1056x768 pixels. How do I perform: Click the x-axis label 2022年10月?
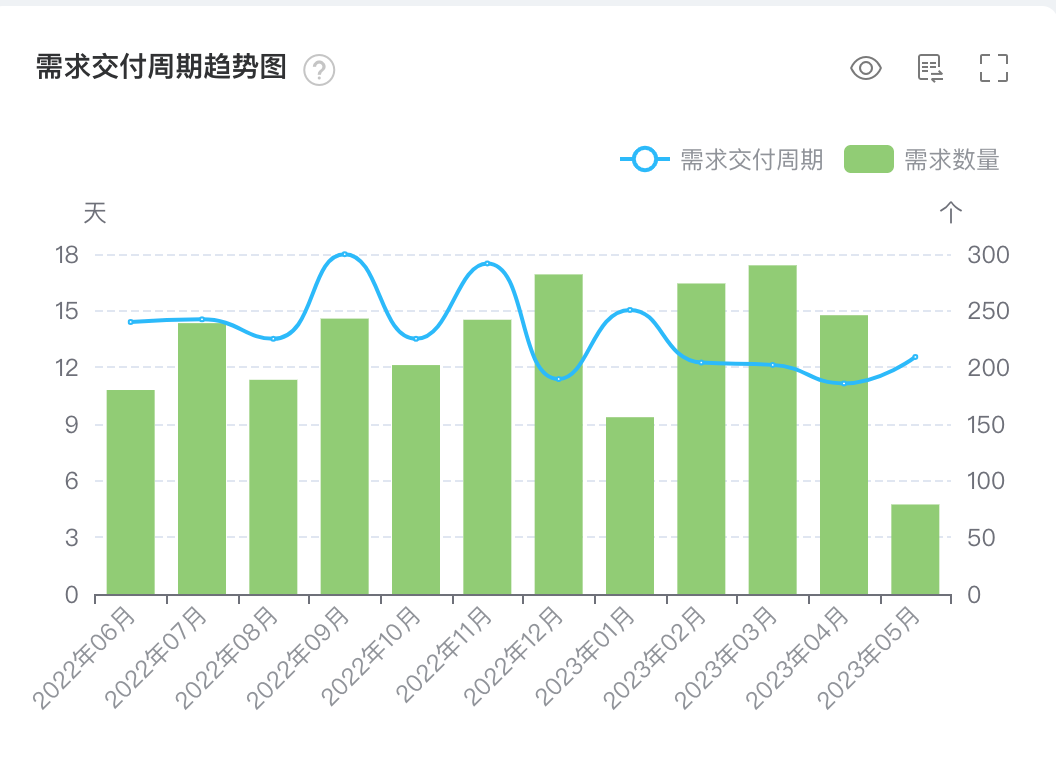(x=371, y=657)
